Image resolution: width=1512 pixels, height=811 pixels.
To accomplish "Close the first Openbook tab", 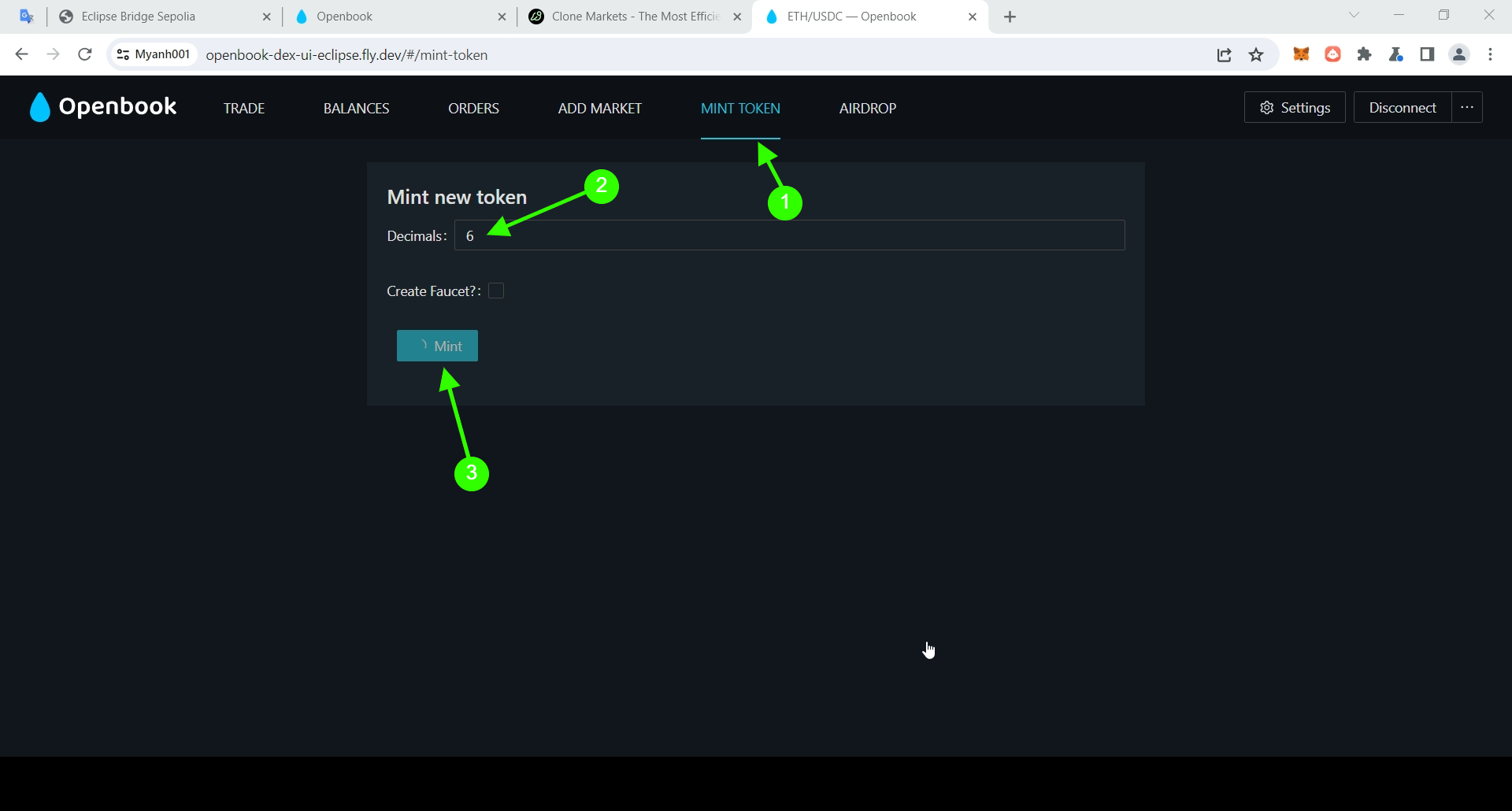I will click(x=502, y=17).
